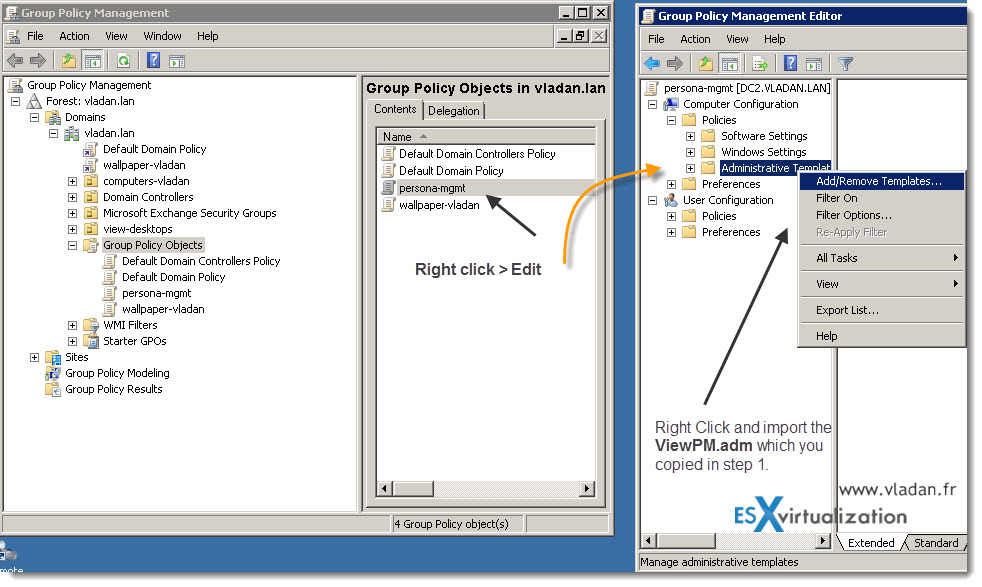Screen dimensions: 982x587
Task: Click persona-mgmt GPO icon in Contents list
Action: 388,187
